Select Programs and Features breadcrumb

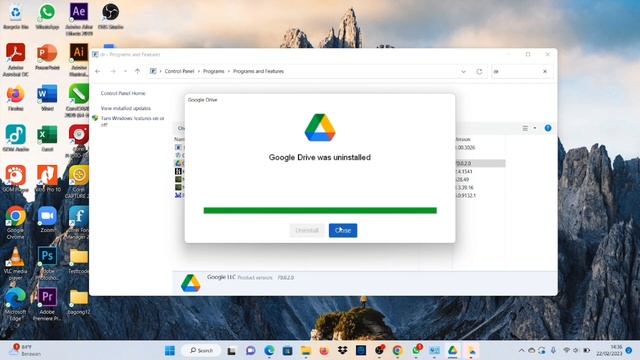[x=258, y=71]
